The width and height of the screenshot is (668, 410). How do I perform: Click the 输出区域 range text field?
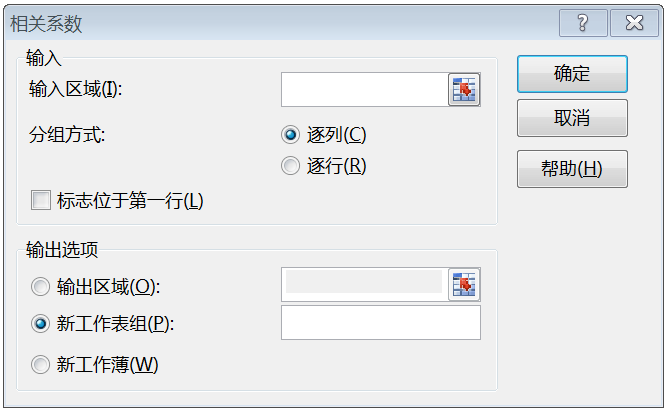(x=364, y=283)
